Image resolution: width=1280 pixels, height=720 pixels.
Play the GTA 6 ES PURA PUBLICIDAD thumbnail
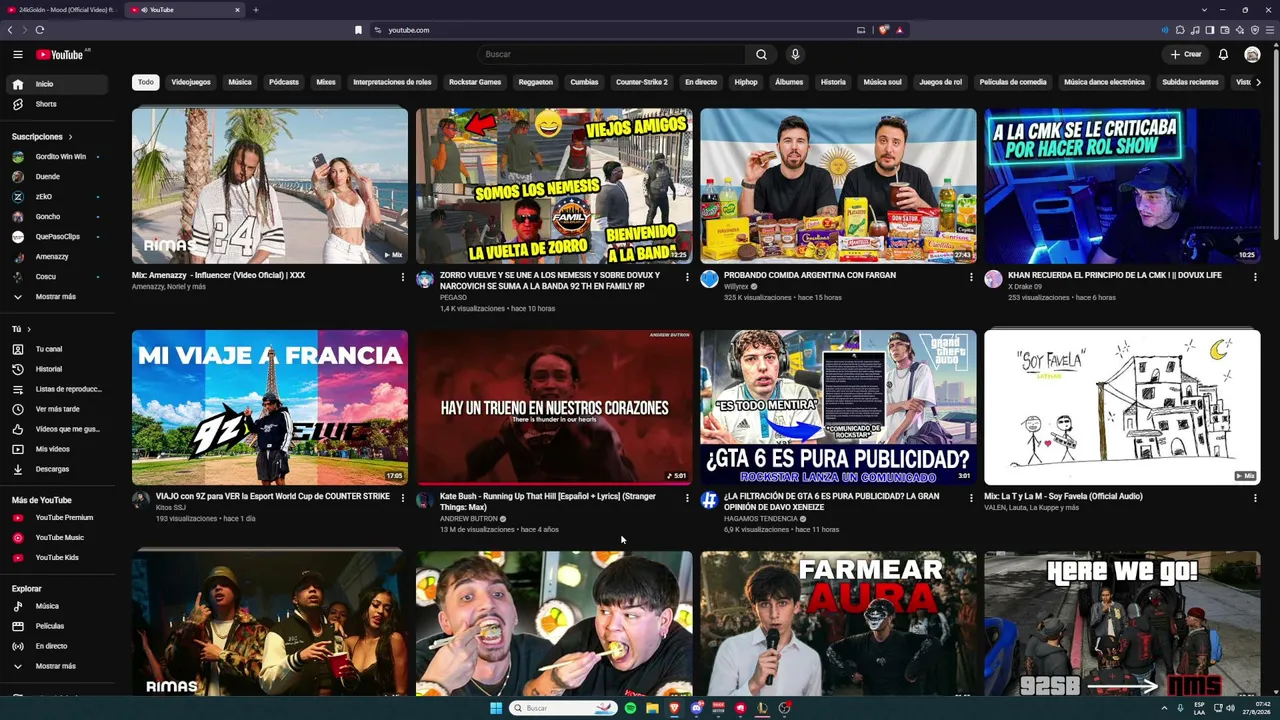[838, 407]
